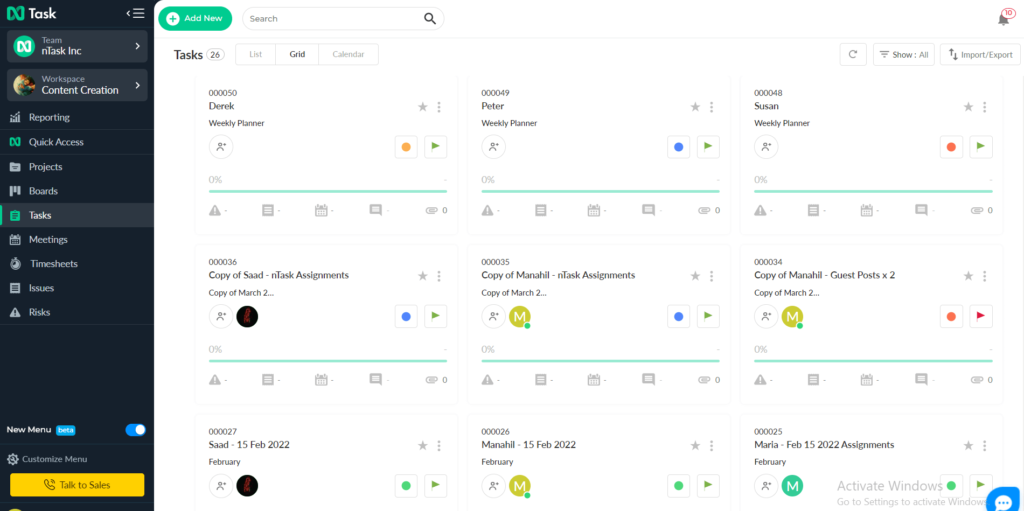Image resolution: width=1024 pixels, height=511 pixels.
Task: Star Copy of Saad - nTask Assignments
Action: click(423, 276)
